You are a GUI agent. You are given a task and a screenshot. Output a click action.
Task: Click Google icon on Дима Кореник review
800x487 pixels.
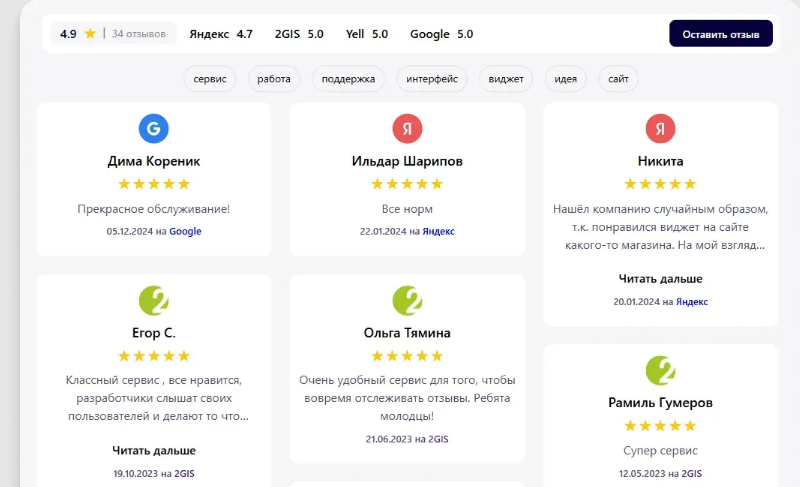(153, 128)
